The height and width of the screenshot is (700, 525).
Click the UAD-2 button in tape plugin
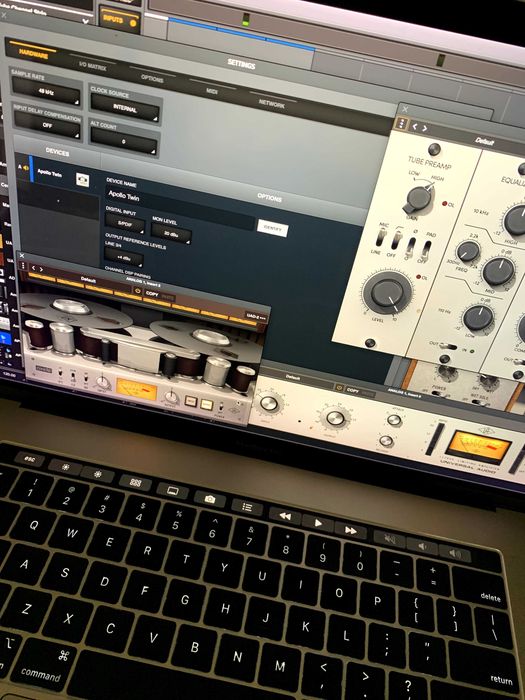pos(256,316)
